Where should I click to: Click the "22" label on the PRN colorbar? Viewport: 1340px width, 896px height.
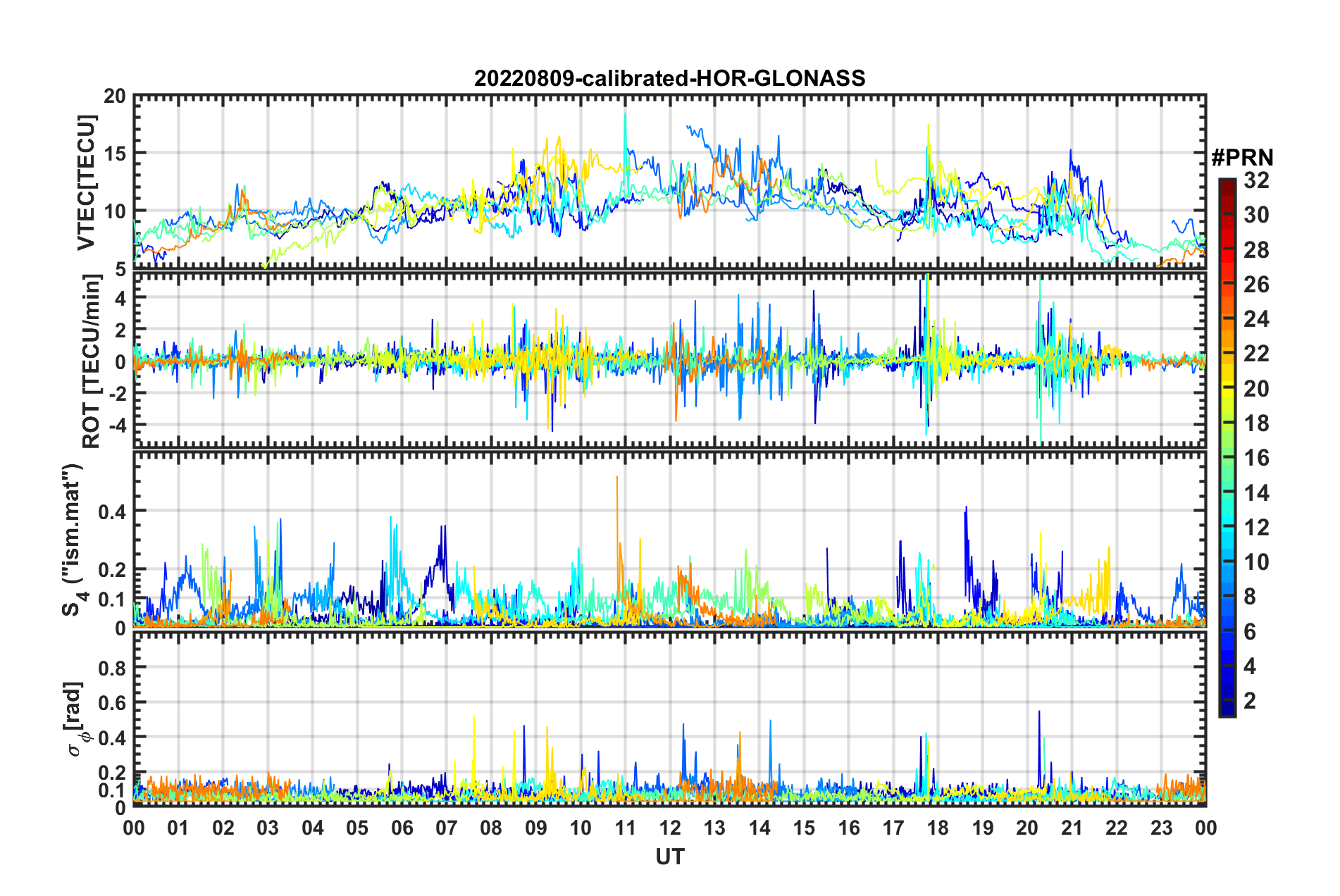click(1257, 354)
